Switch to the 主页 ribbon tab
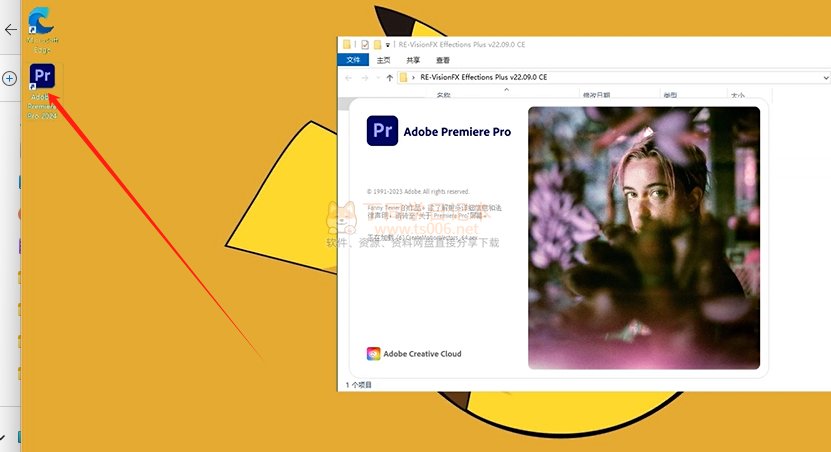 point(383,60)
